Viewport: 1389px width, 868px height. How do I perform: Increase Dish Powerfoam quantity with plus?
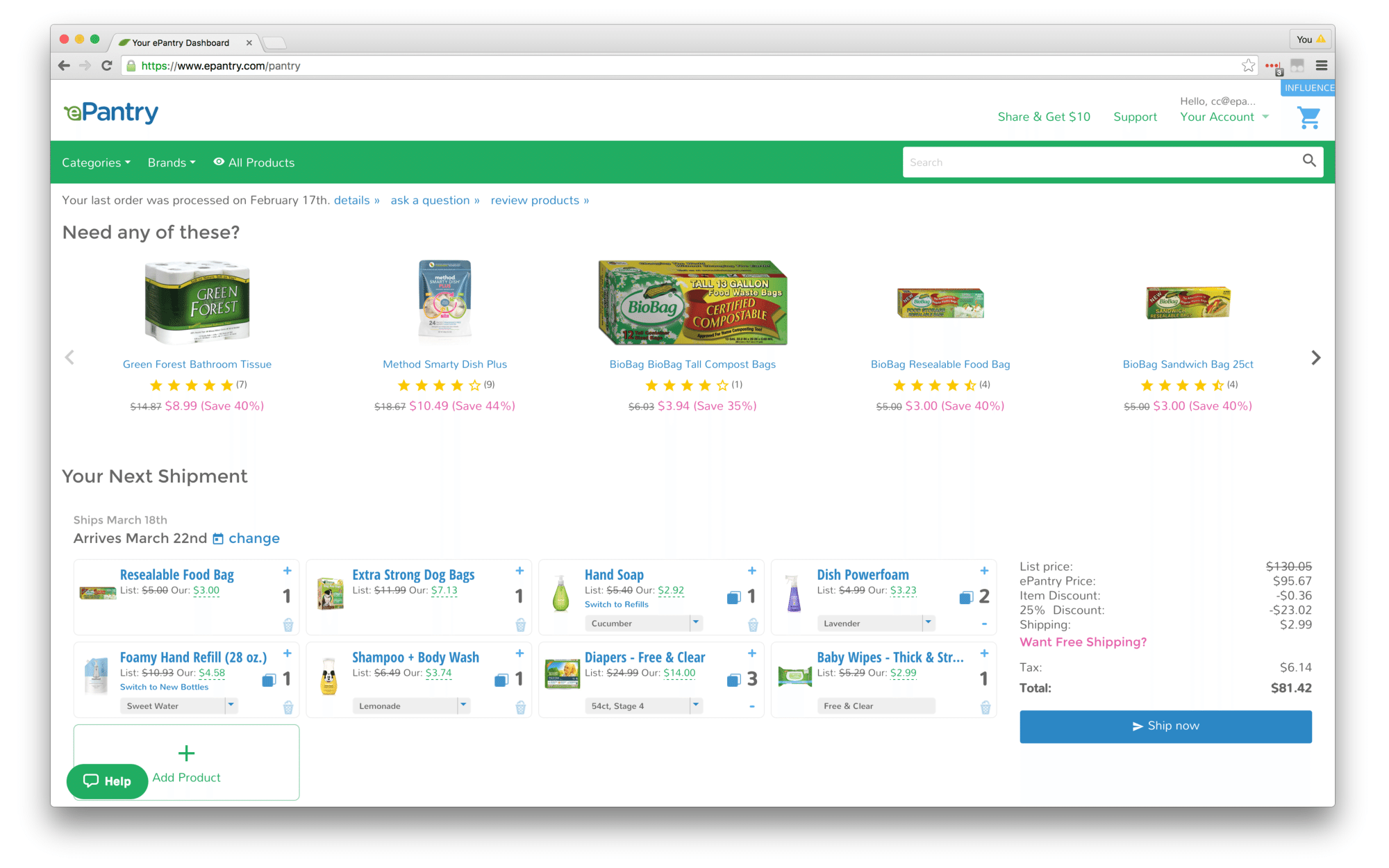(984, 571)
